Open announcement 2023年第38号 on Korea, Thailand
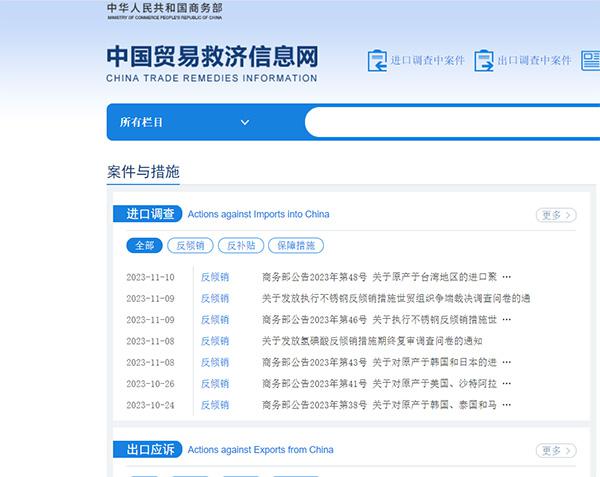 386,405
